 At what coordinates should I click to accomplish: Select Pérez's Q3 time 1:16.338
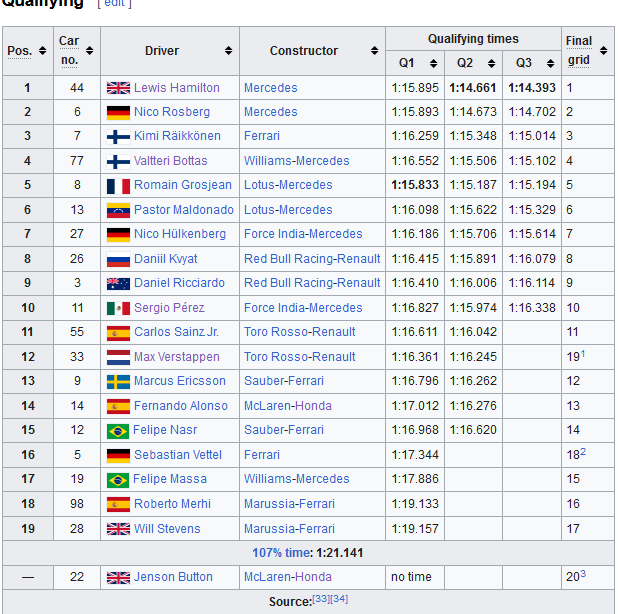[532, 308]
